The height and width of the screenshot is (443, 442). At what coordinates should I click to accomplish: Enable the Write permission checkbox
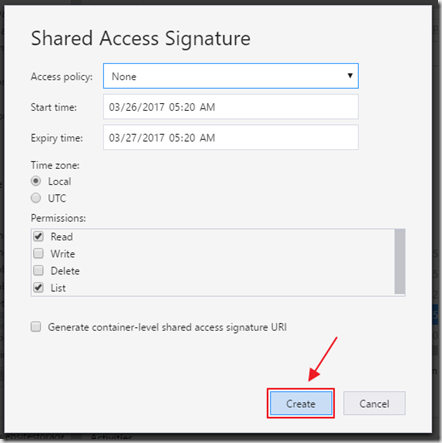pos(38,253)
